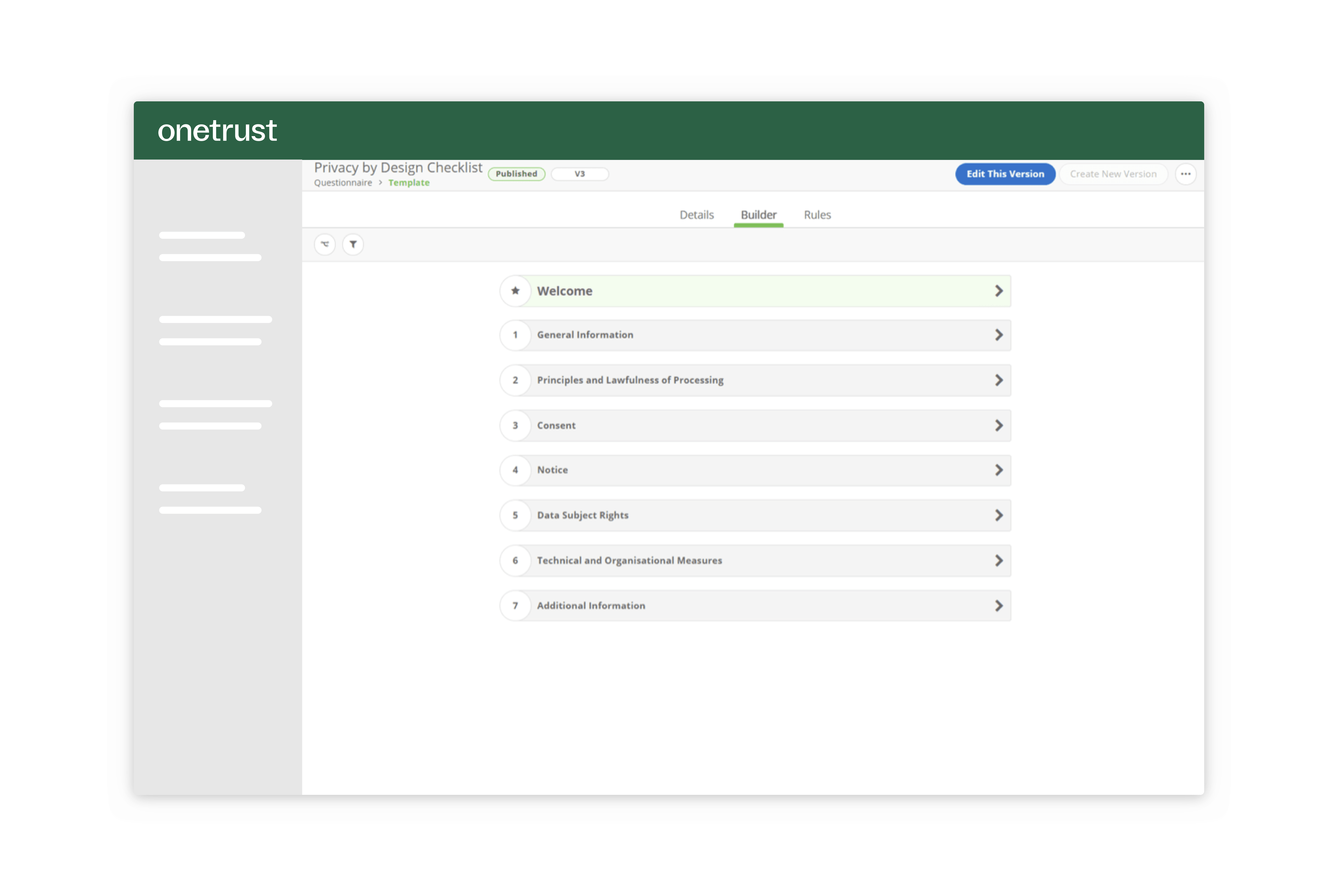This screenshot has height=896, width=1338.
Task: Open the three-dot more options menu
Action: tap(1186, 174)
